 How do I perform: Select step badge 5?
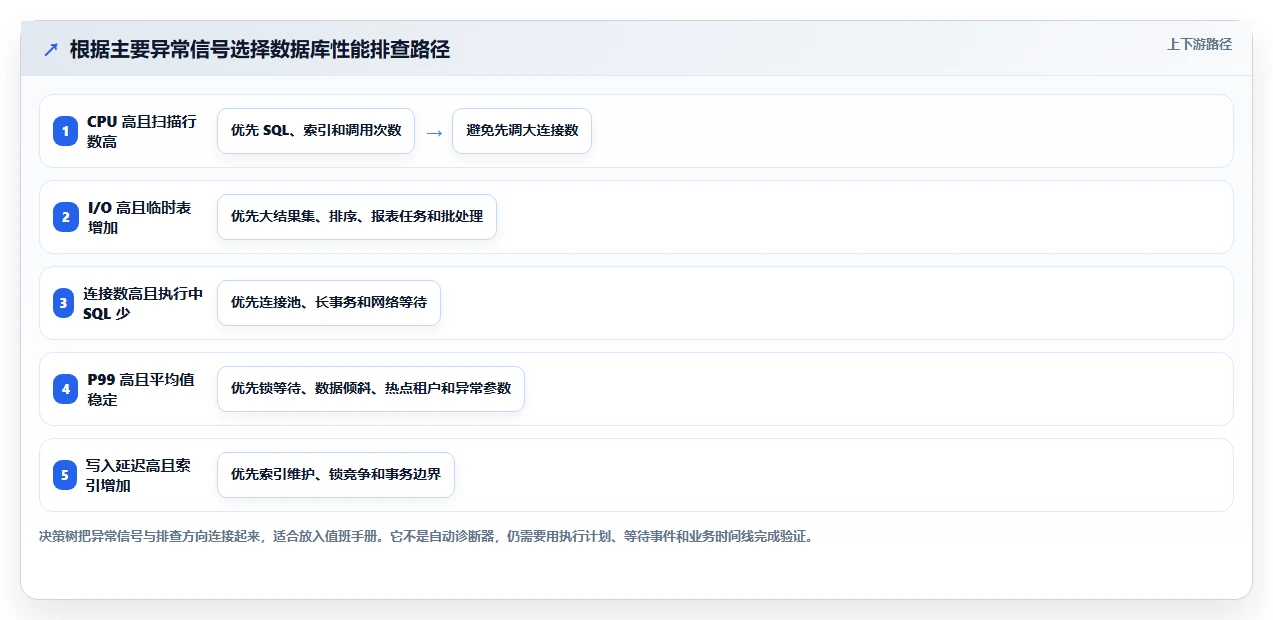point(65,475)
